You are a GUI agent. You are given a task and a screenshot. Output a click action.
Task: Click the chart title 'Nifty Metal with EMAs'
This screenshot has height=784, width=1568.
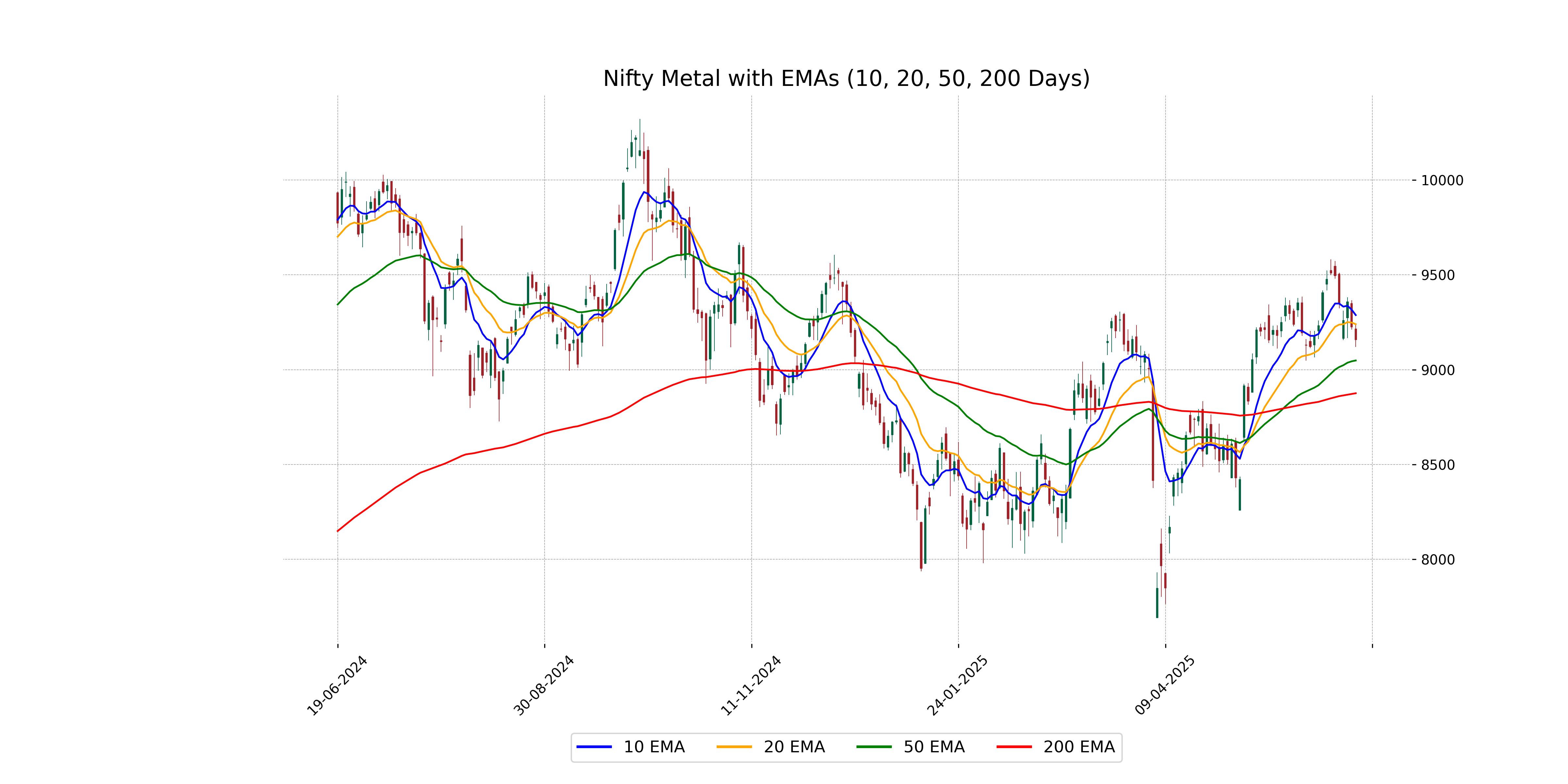(x=846, y=78)
